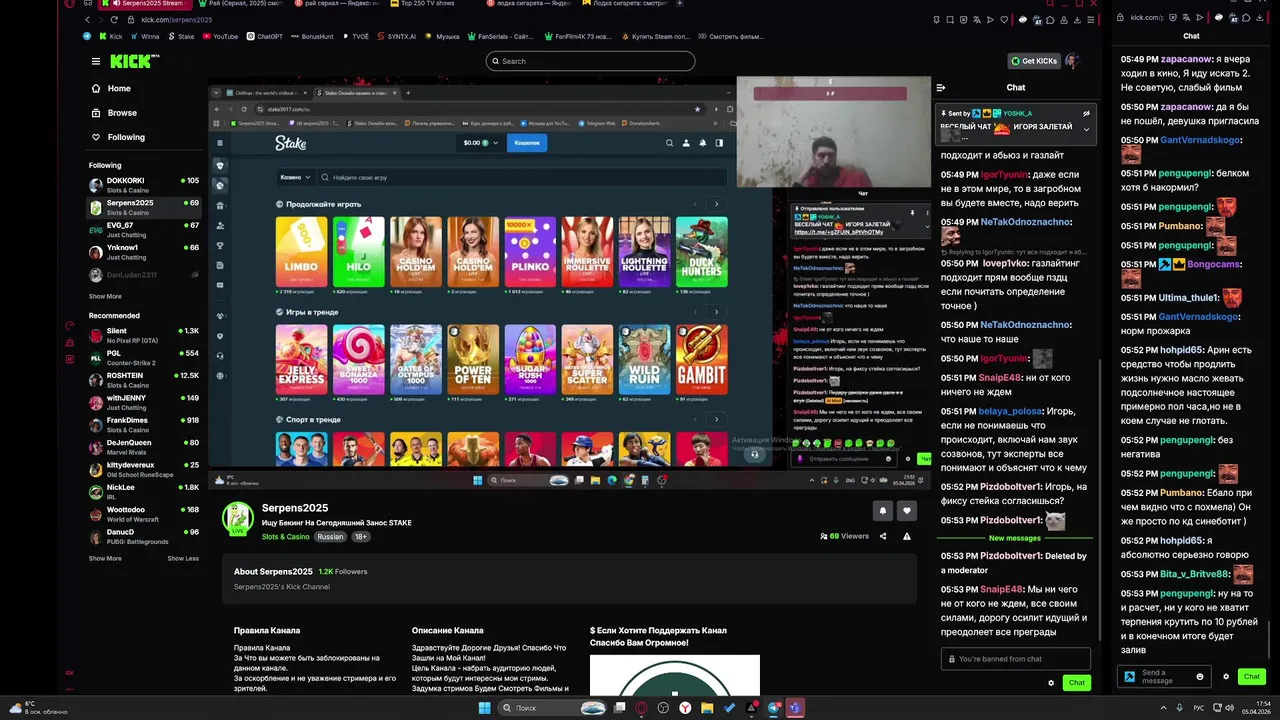Open volume control in system tray

(x=1230, y=708)
